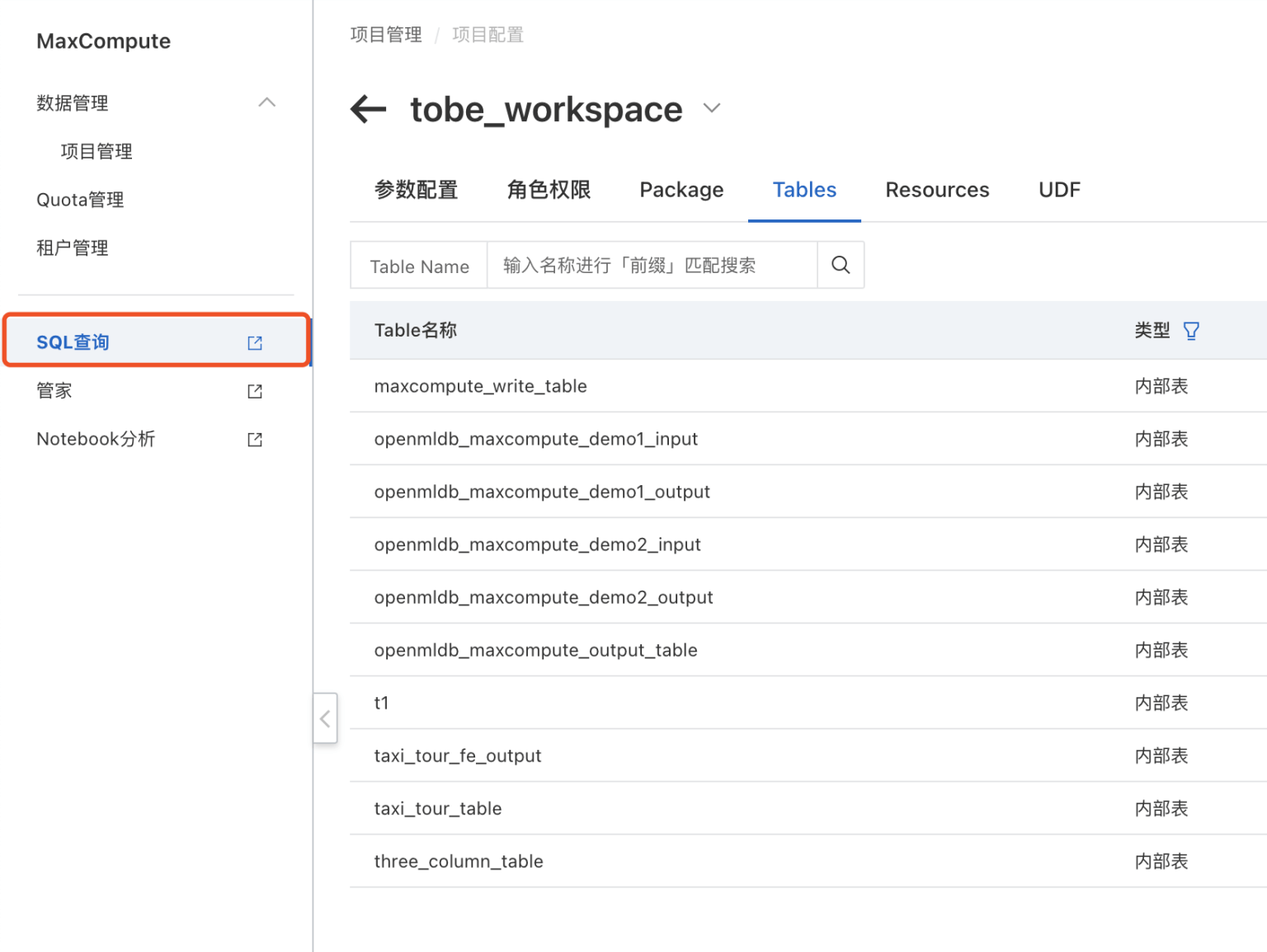
Task: Click the 项目管理 breadcrumb link
Action: tap(386, 35)
